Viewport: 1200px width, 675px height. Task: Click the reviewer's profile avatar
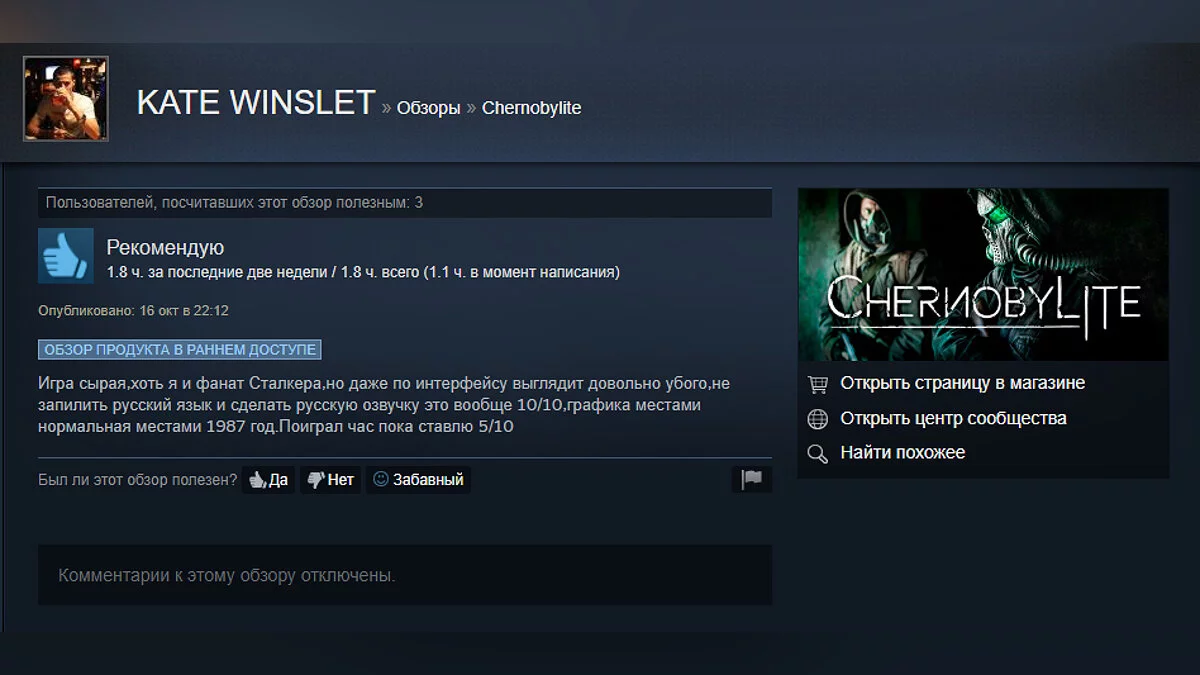tap(66, 98)
